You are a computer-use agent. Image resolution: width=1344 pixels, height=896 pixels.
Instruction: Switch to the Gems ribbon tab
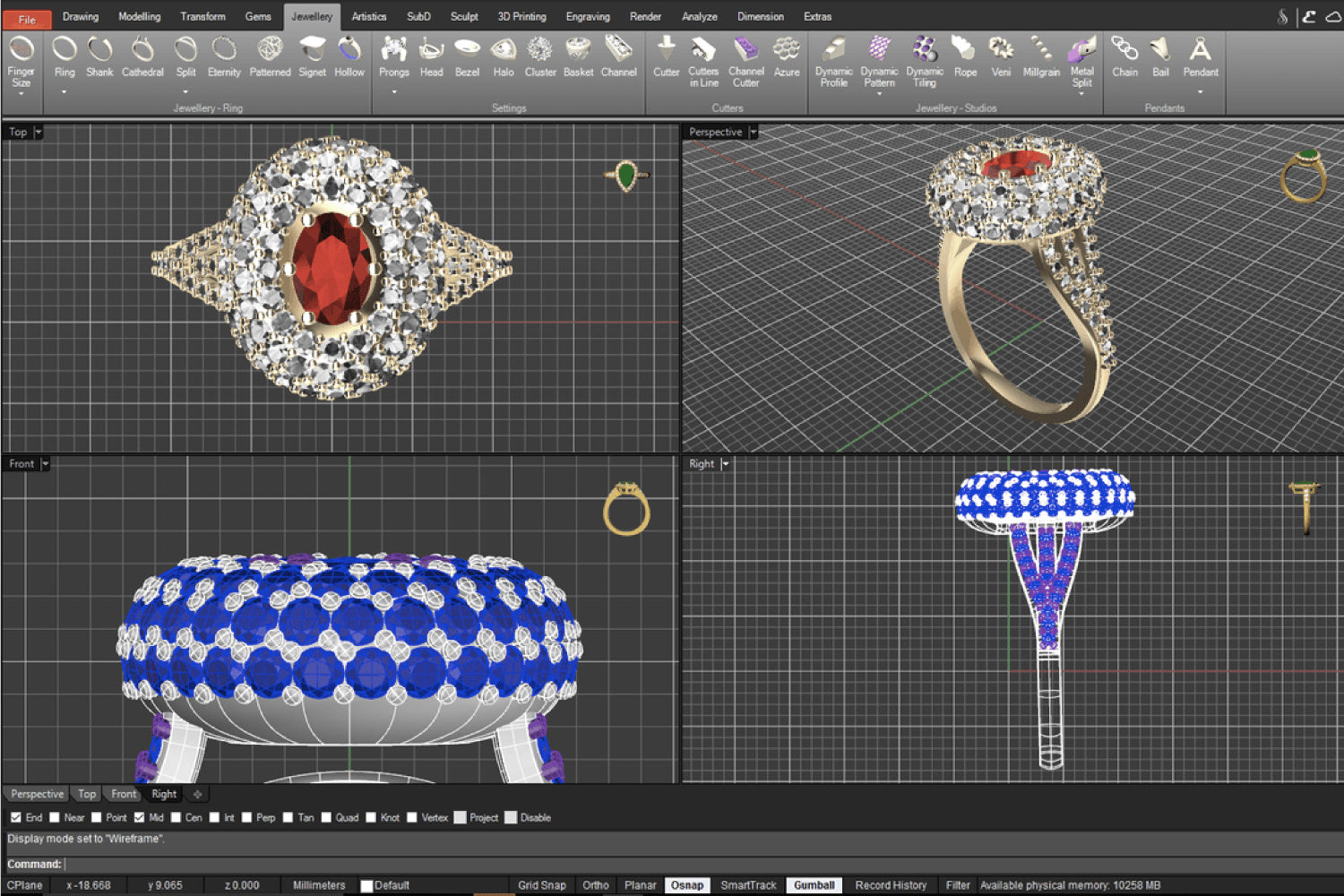click(258, 16)
